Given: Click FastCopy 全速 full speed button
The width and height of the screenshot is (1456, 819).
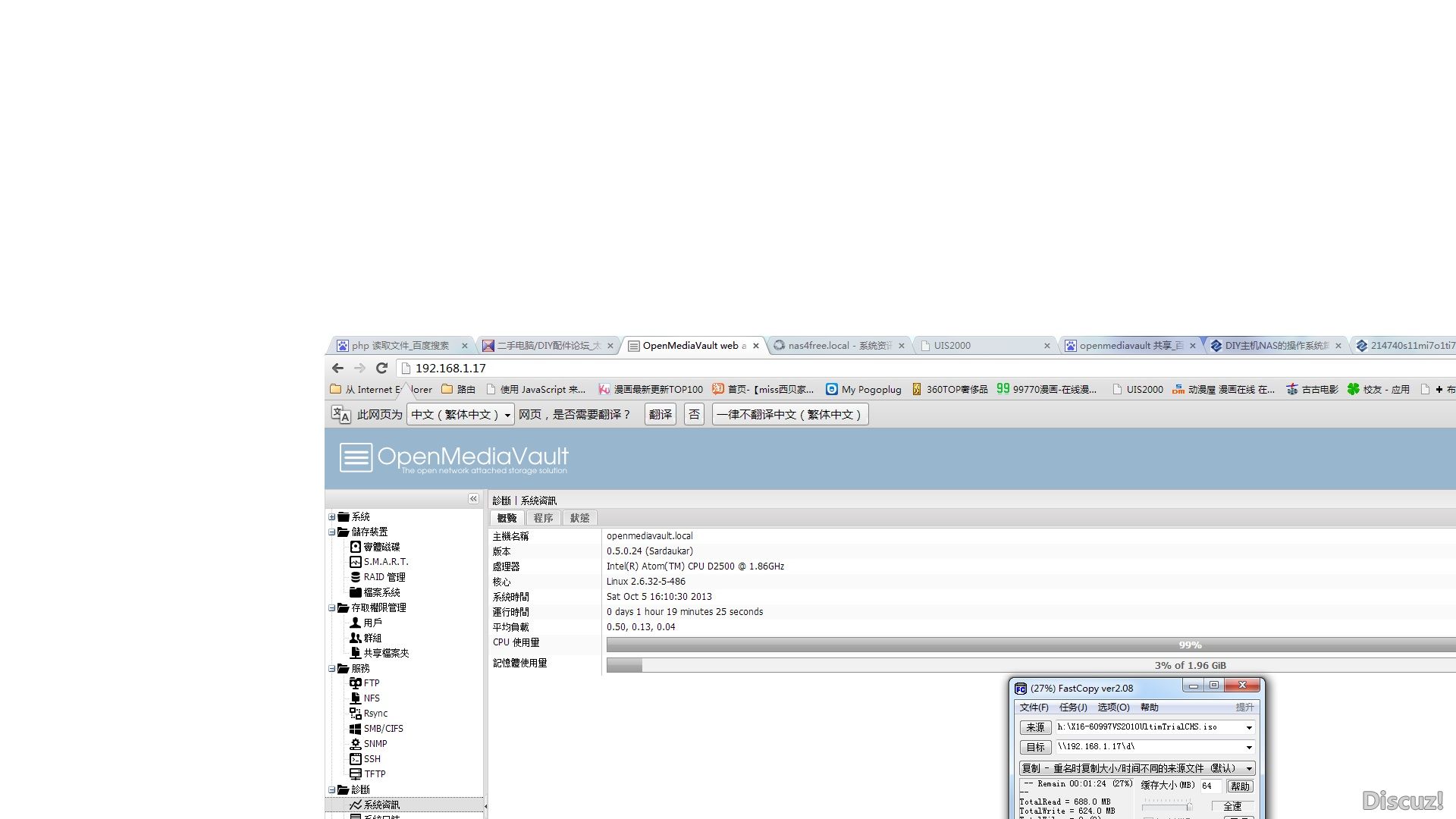Looking at the screenshot, I should (x=1232, y=806).
